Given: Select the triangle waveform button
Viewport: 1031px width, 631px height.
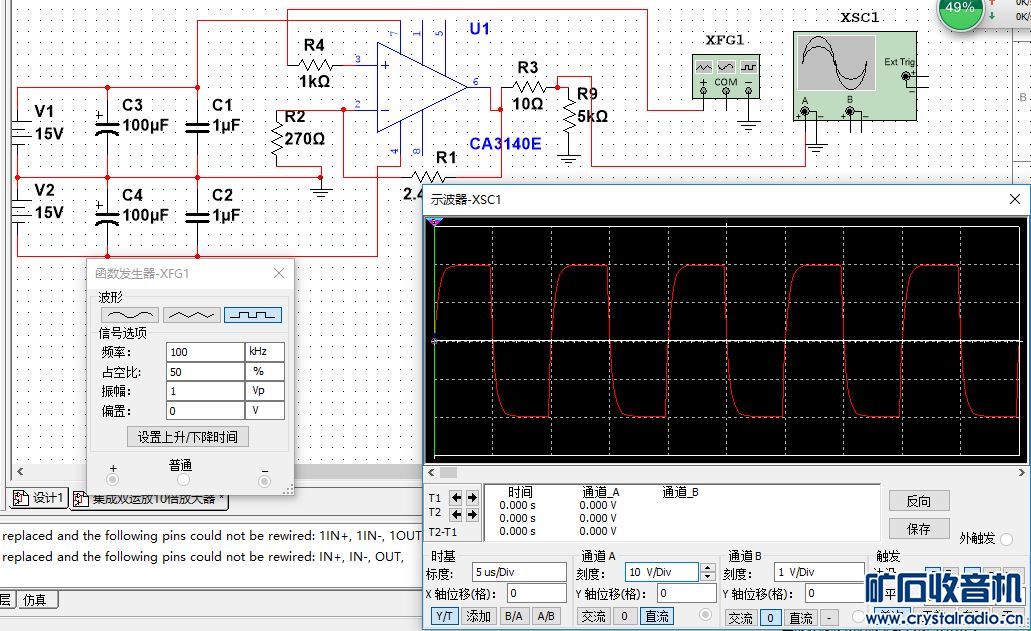Looking at the screenshot, I should (x=191, y=315).
